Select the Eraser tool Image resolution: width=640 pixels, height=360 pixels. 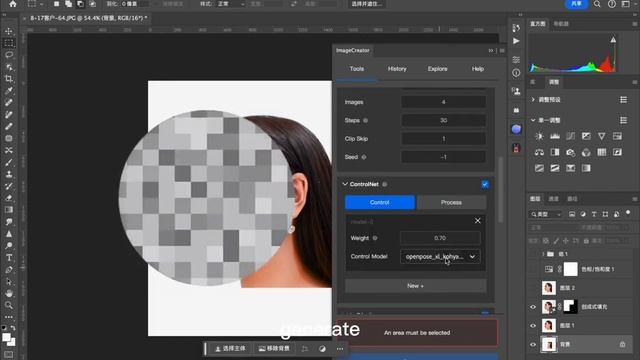point(9,198)
